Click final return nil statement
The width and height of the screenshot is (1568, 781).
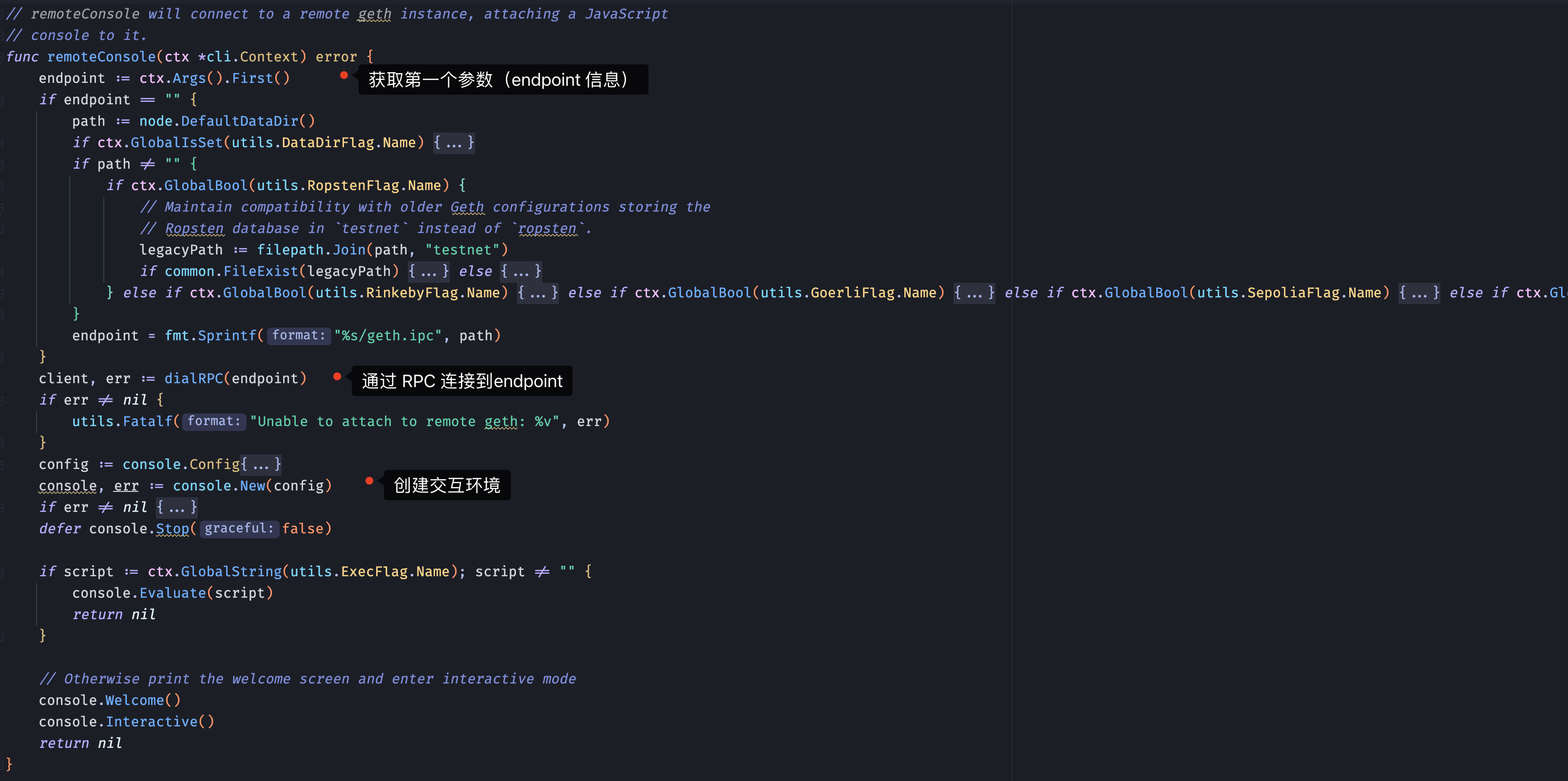[80, 744]
